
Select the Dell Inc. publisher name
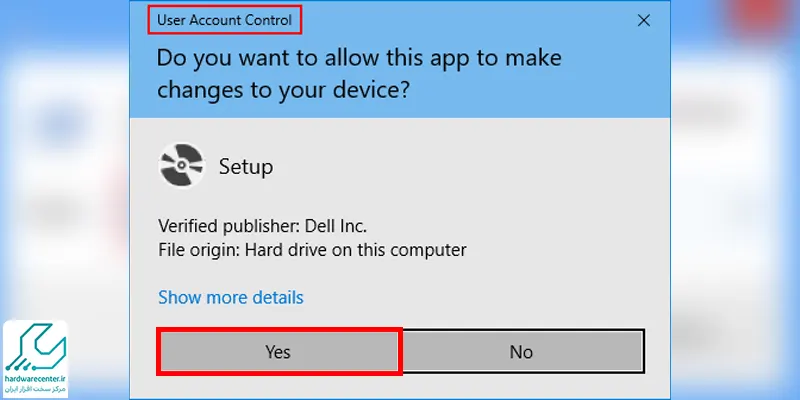336,226
